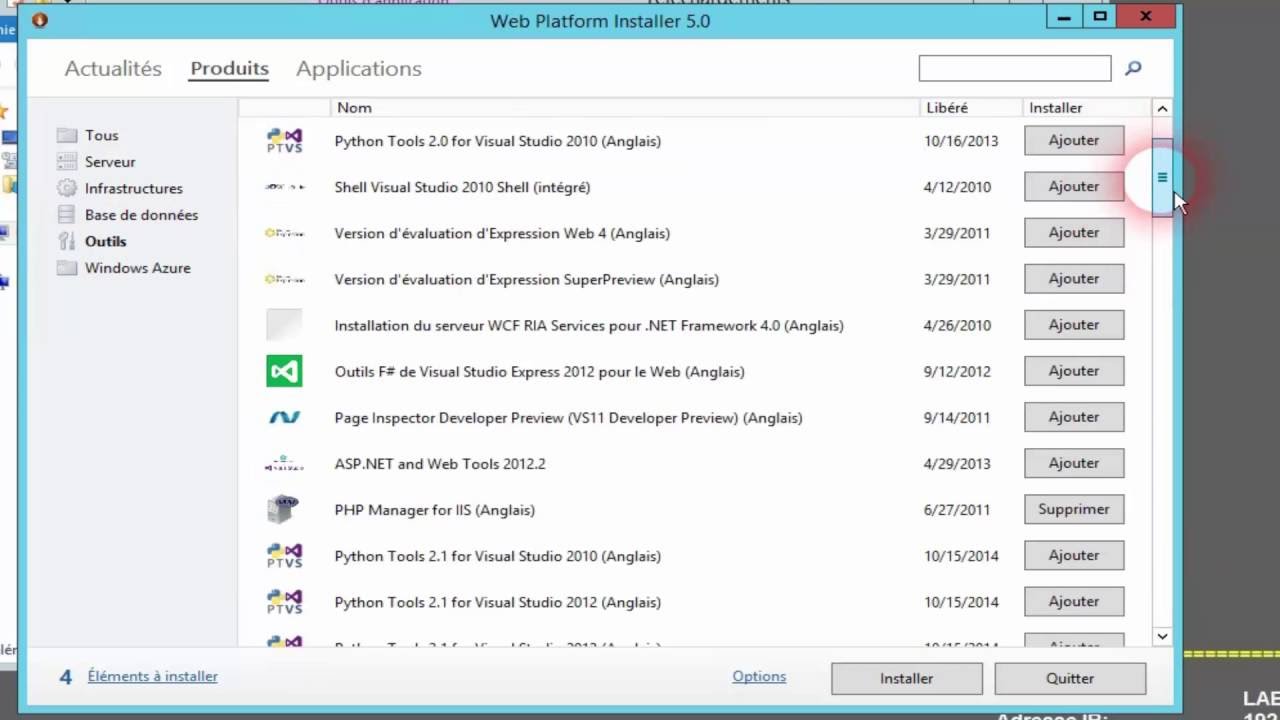1280x720 pixels.
Task: Click the Expression Web 4 product icon
Action: pyautogui.click(x=284, y=233)
